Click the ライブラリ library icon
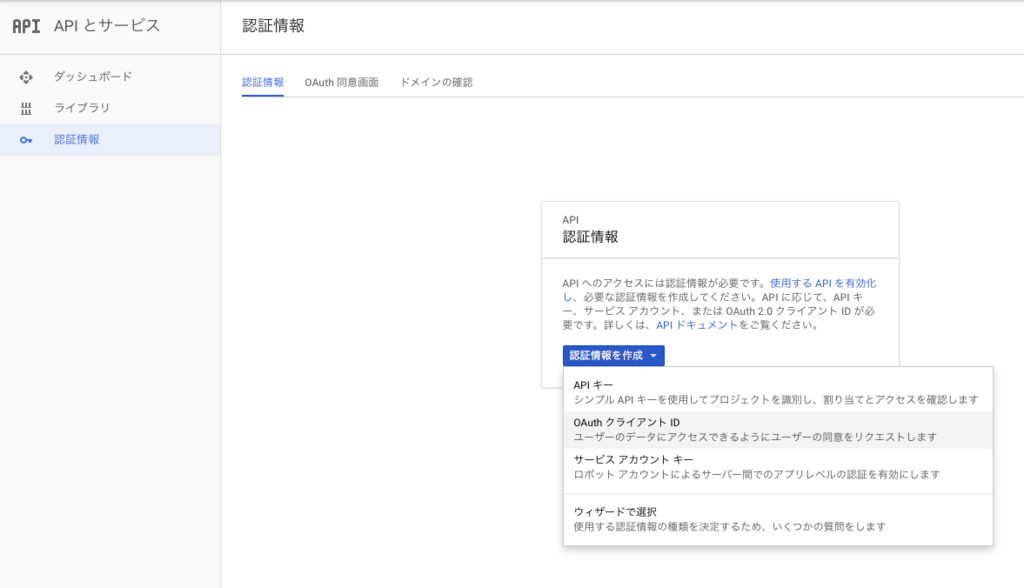 click(x=26, y=108)
